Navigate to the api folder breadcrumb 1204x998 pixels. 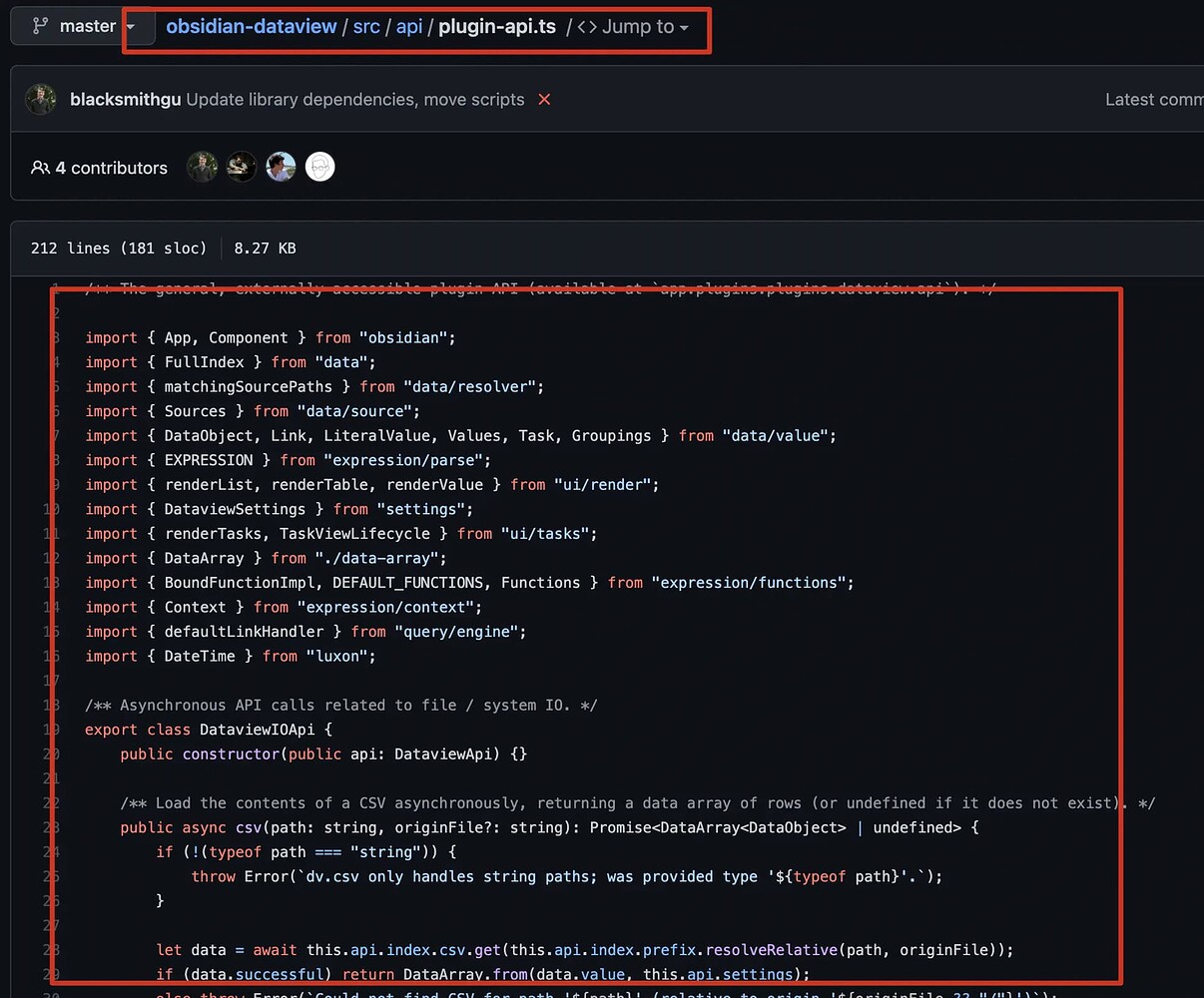pos(409,26)
